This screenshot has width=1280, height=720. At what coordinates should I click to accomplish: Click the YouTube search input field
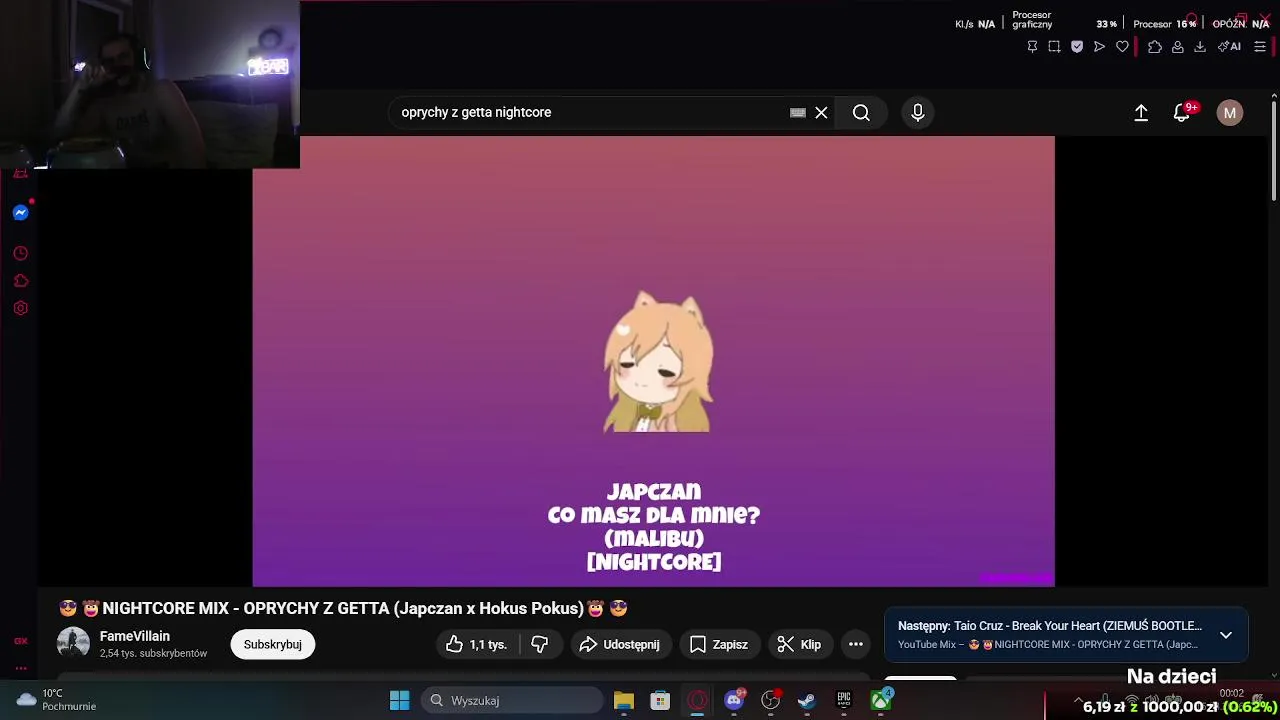coord(590,113)
